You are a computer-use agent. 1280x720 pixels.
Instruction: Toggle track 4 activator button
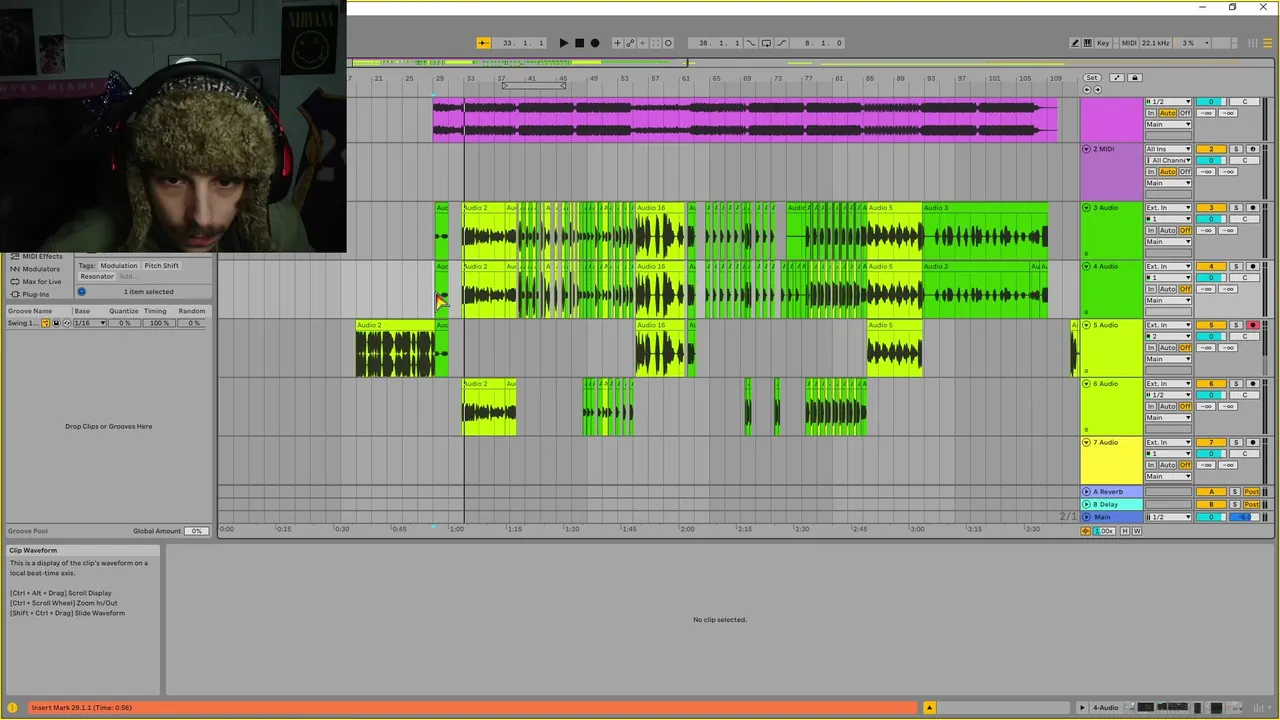[x=1211, y=267]
